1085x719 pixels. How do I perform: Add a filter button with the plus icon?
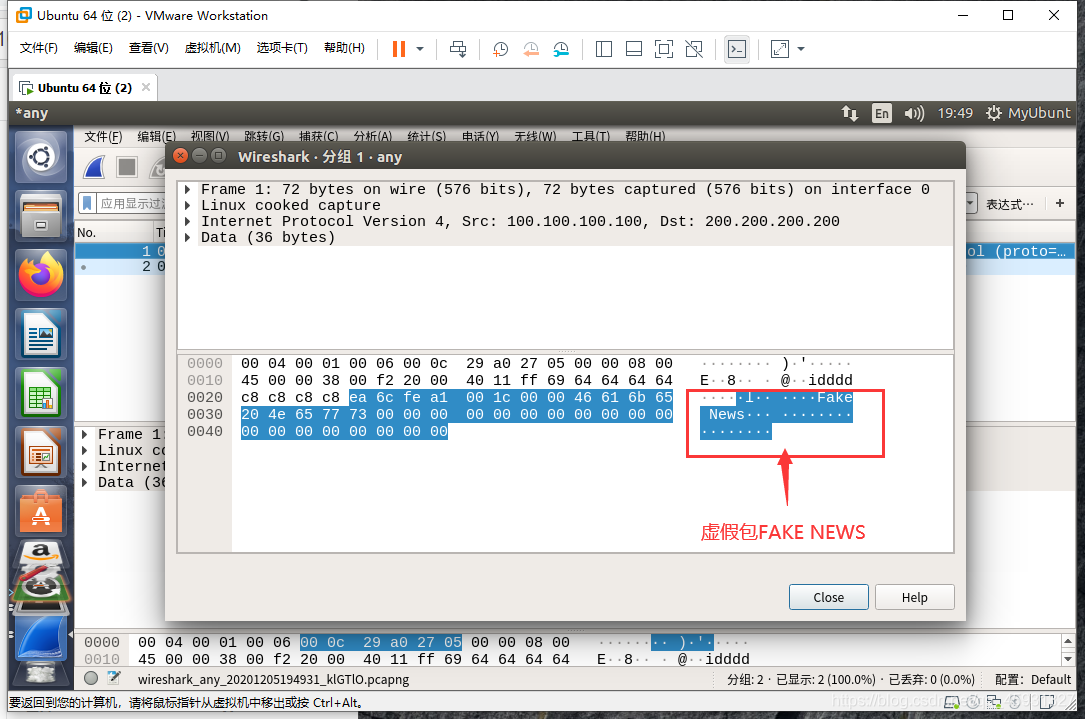coord(1059,203)
